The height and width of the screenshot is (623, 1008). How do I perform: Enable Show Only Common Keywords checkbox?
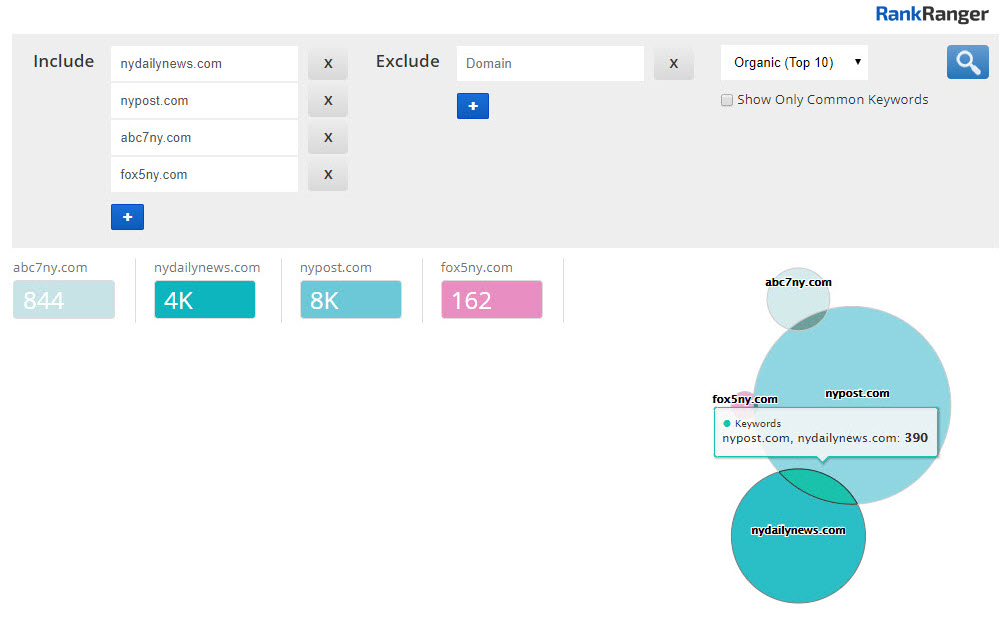pyautogui.click(x=727, y=100)
